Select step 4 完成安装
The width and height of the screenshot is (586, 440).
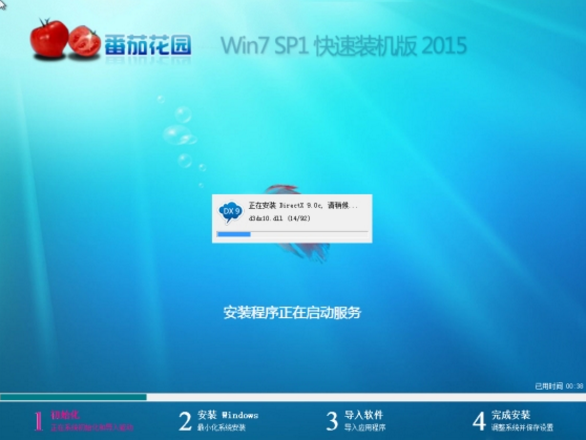[x=513, y=421]
